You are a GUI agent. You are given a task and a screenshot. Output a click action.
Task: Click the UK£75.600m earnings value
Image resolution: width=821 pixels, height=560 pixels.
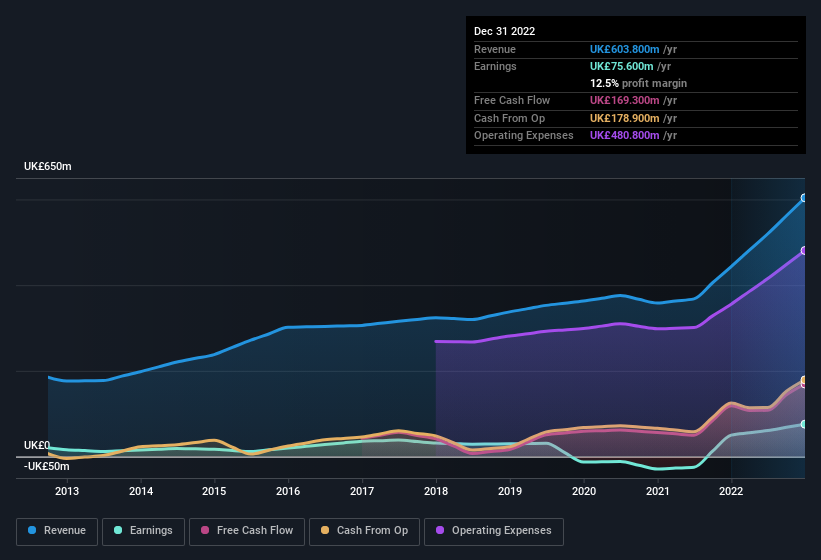coord(622,66)
